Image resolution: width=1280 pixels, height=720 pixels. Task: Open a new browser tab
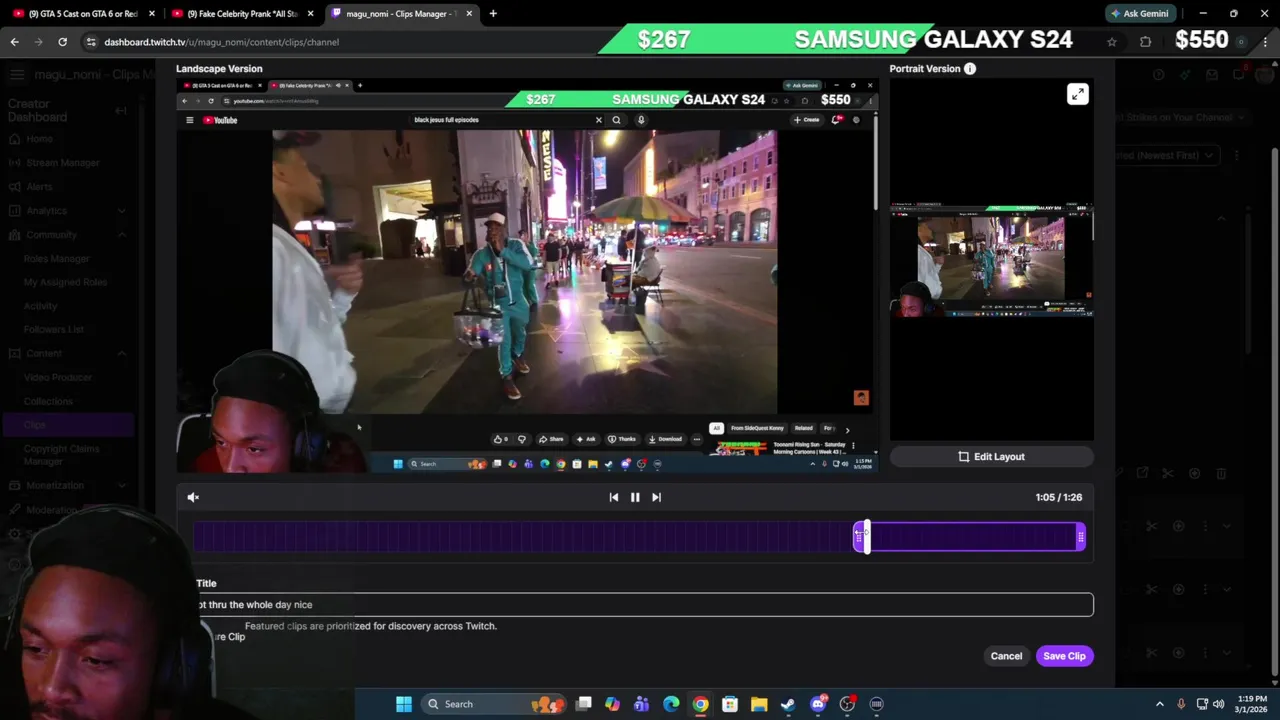[493, 14]
